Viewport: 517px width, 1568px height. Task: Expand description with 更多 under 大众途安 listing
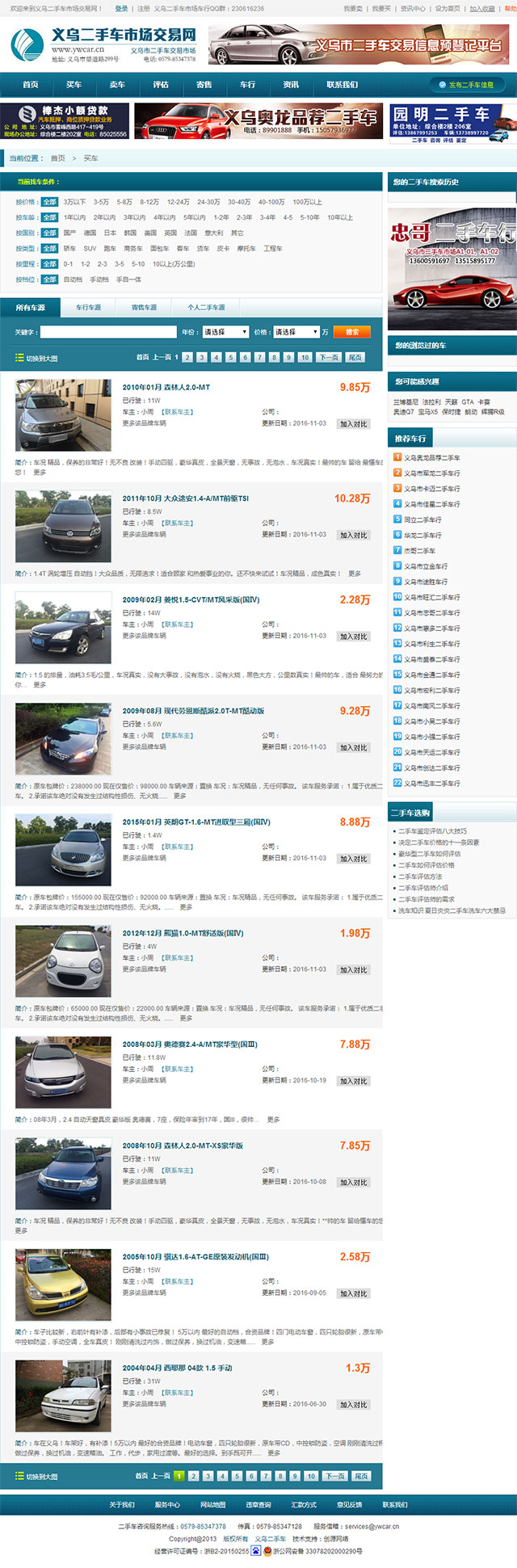355,574
